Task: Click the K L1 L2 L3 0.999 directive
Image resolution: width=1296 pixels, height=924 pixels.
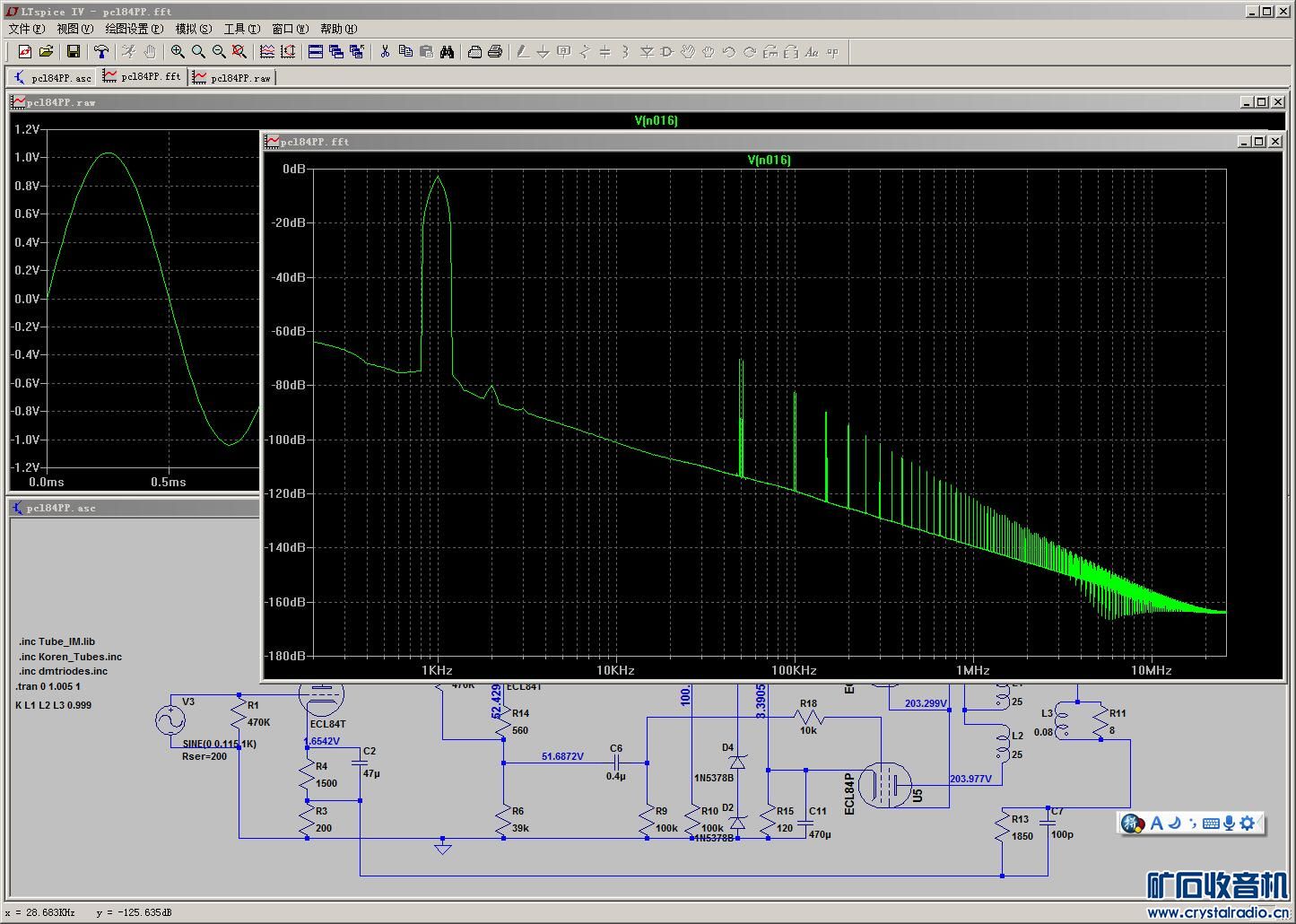Action: [53, 705]
